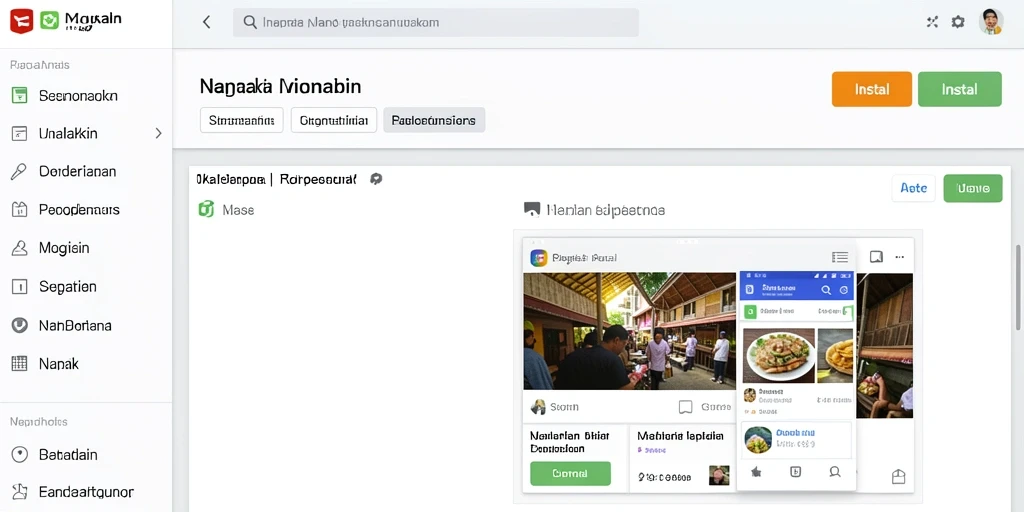The height and width of the screenshot is (512, 1024).
Task: Open Seenonaokn in sidebar
Action: (78, 96)
